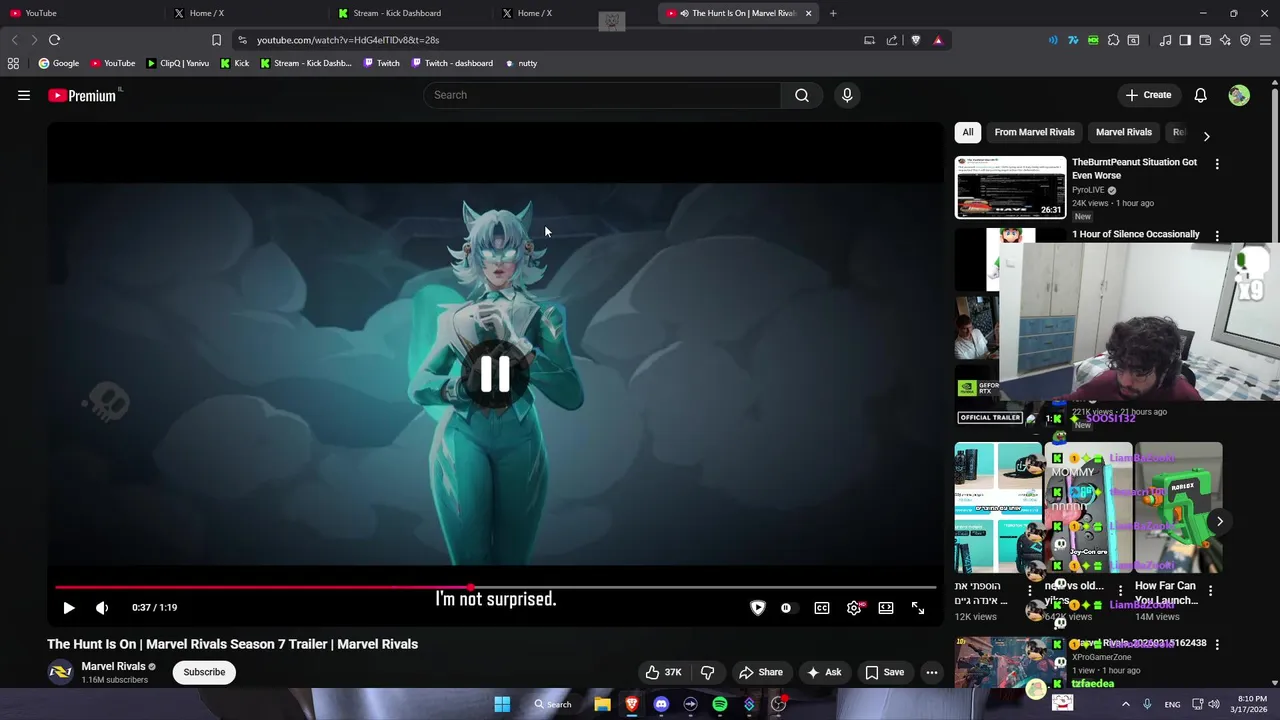Open more actions three-dot menu under video

tap(932, 672)
